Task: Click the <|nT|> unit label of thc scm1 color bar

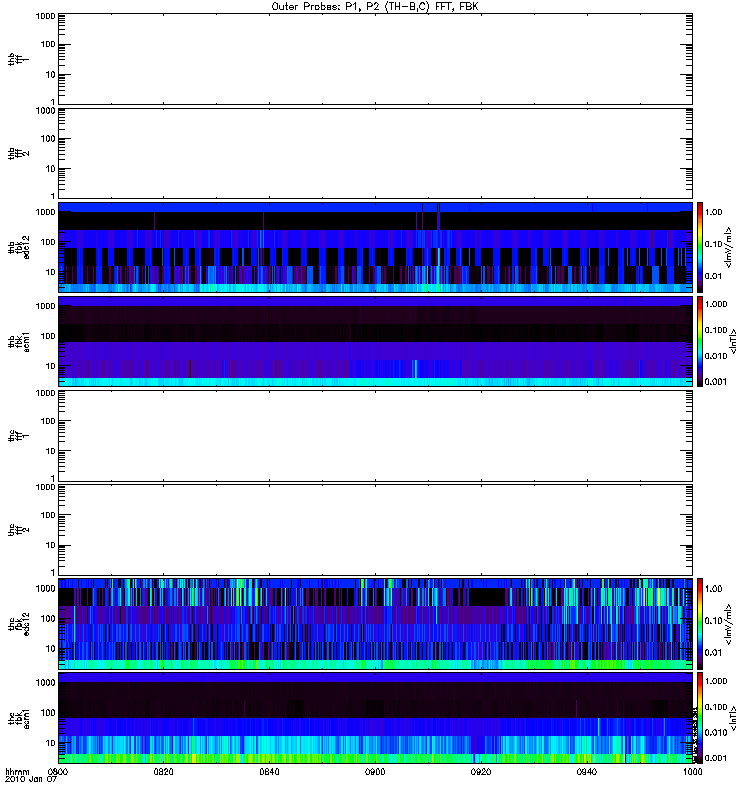Action: tap(734, 718)
